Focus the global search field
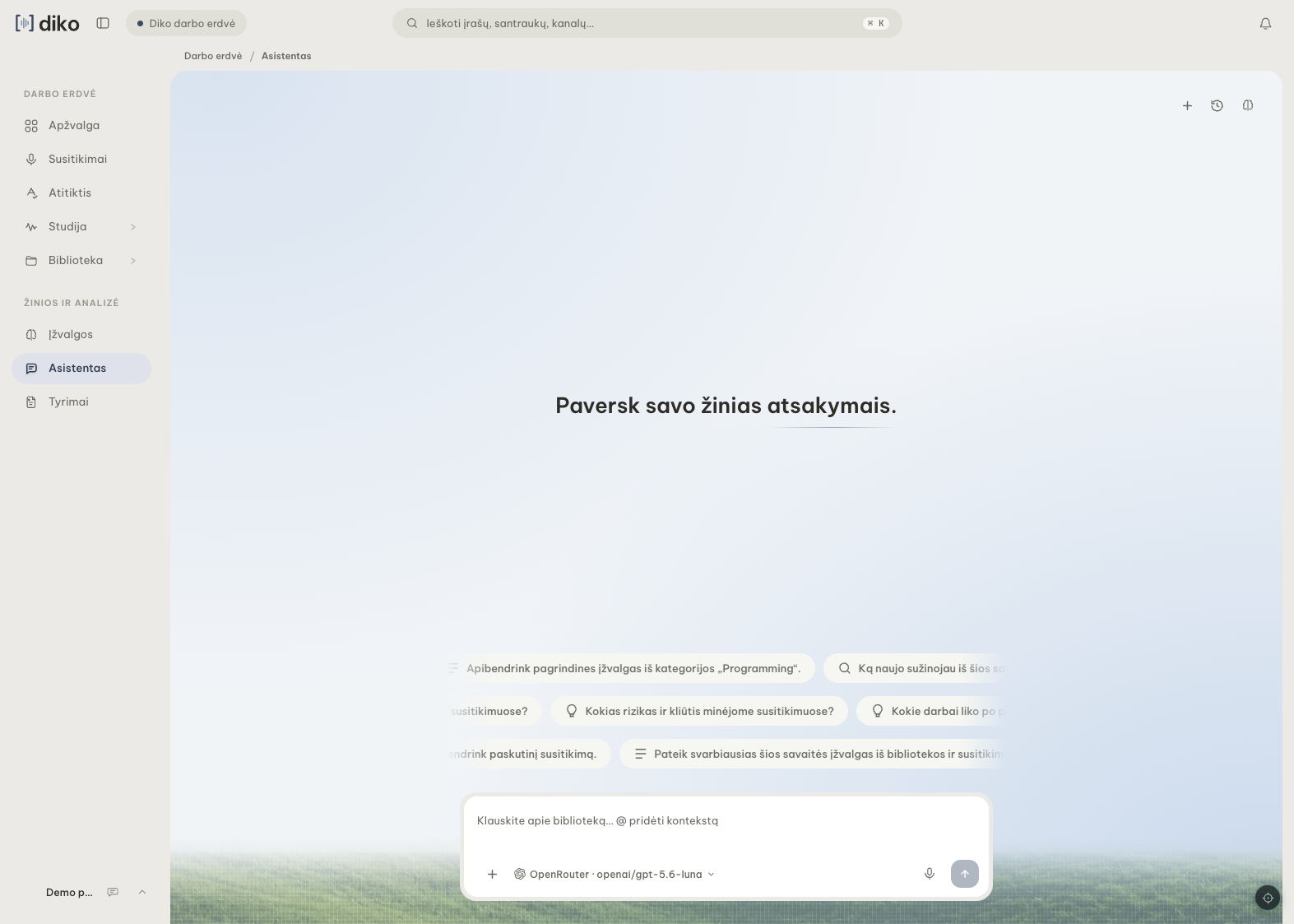Viewport: 1294px width, 924px height. click(647, 23)
